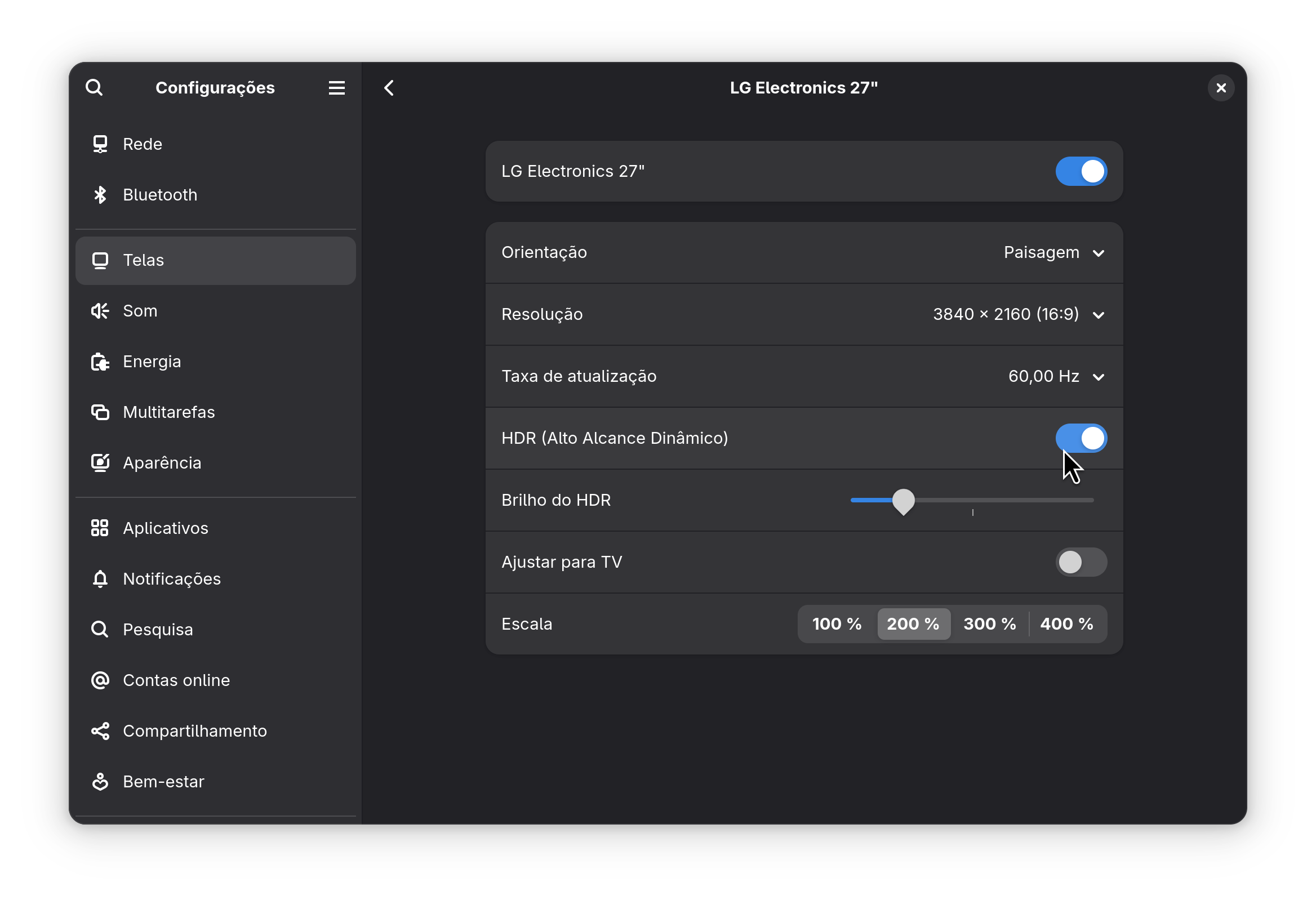This screenshot has height=900, width=1316.
Task: Enable Ajustar para TV switch
Action: click(1081, 562)
